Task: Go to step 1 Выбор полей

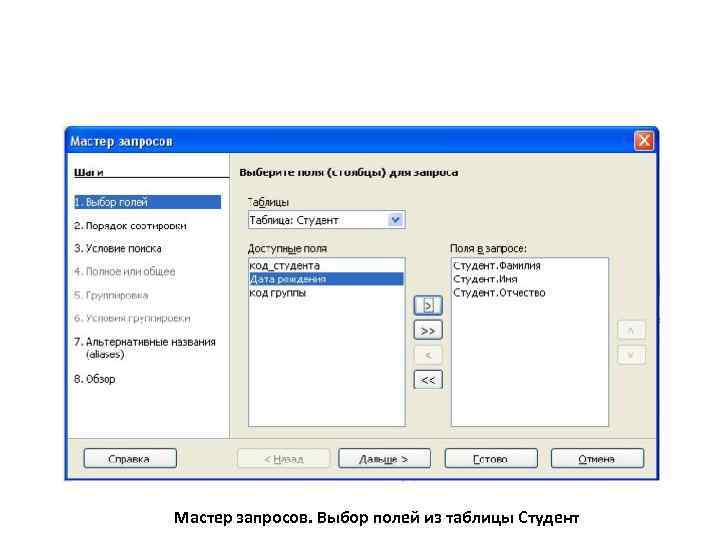Action: [147, 202]
